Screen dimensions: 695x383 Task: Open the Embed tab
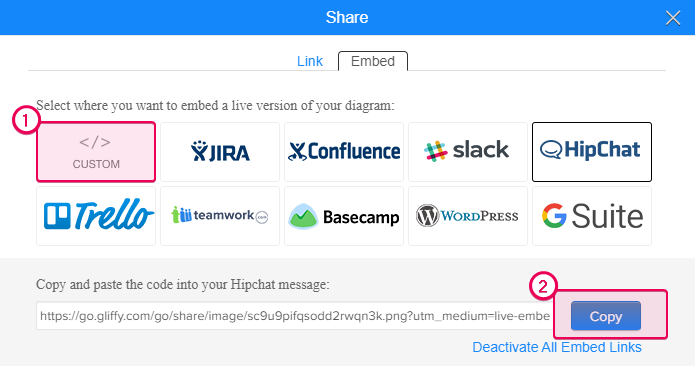click(x=373, y=61)
